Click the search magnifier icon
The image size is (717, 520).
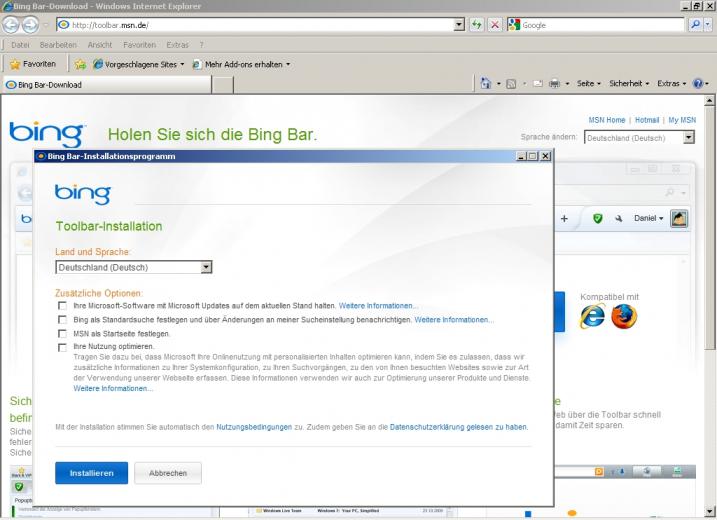(x=695, y=25)
